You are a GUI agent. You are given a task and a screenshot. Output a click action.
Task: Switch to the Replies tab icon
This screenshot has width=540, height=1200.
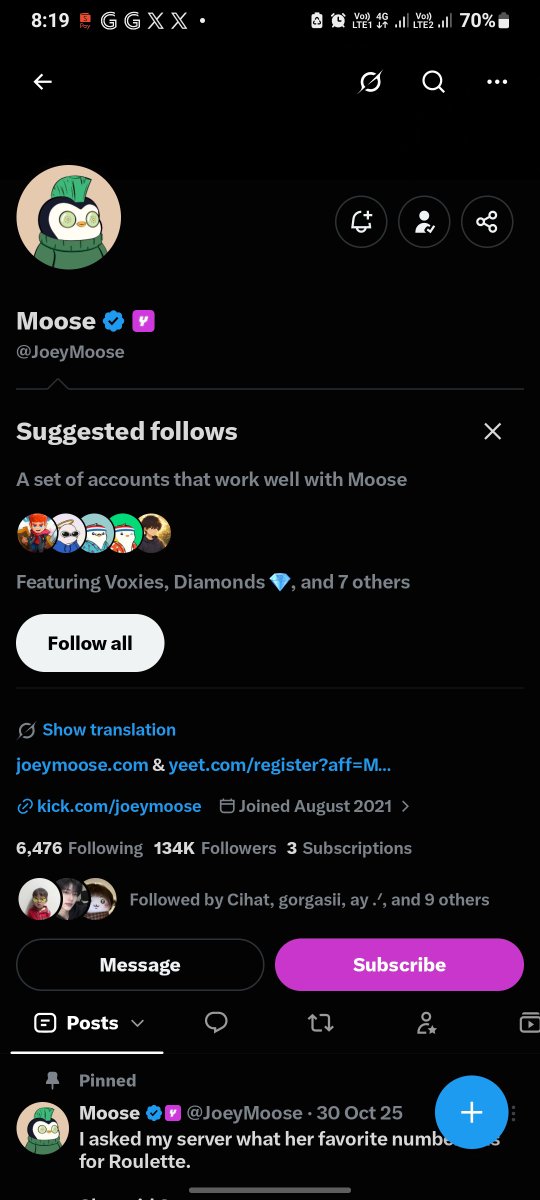tap(216, 1022)
